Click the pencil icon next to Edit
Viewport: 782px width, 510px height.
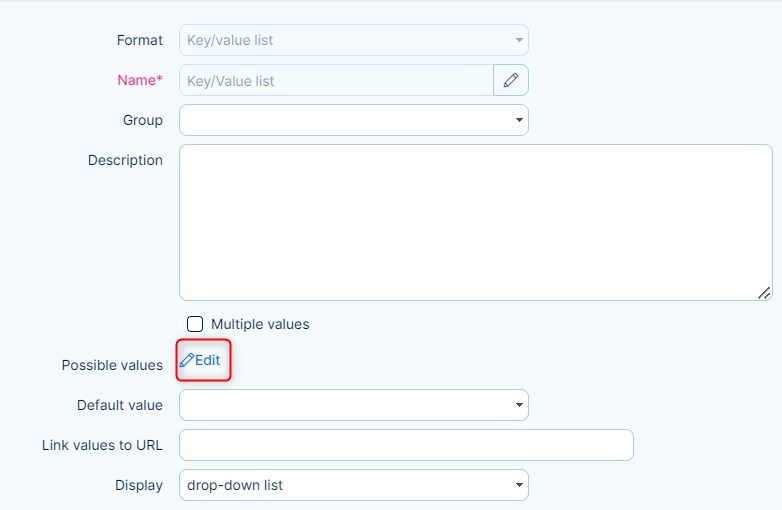pos(187,360)
